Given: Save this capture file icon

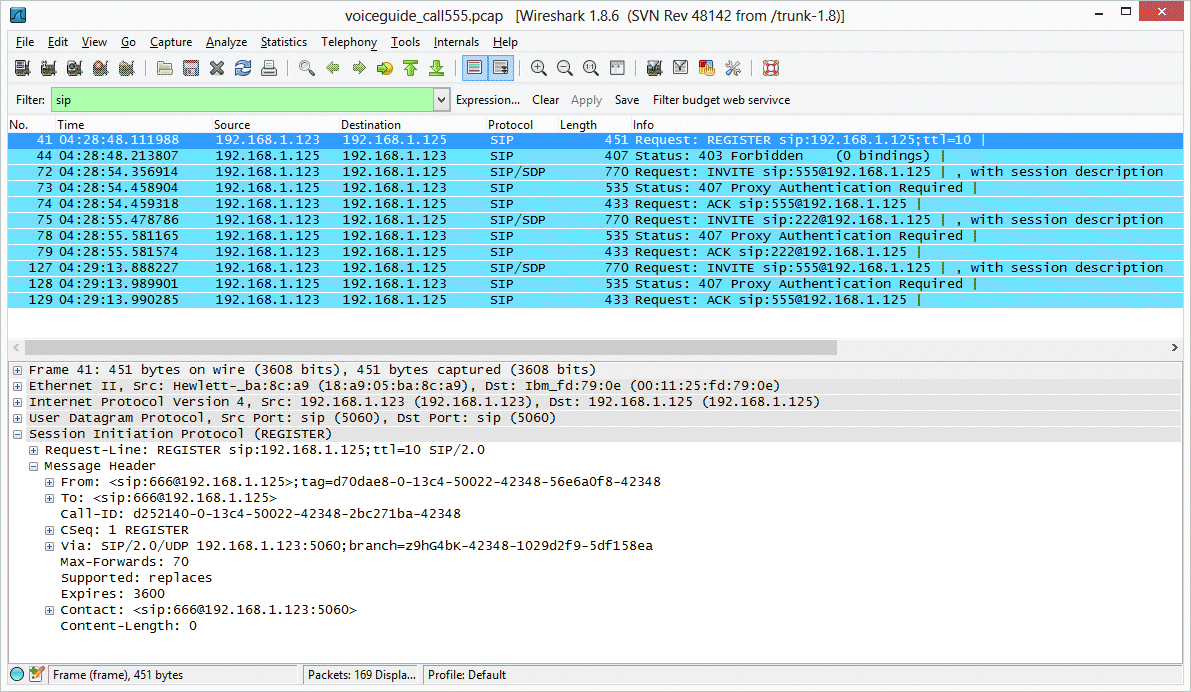Looking at the screenshot, I should [191, 68].
